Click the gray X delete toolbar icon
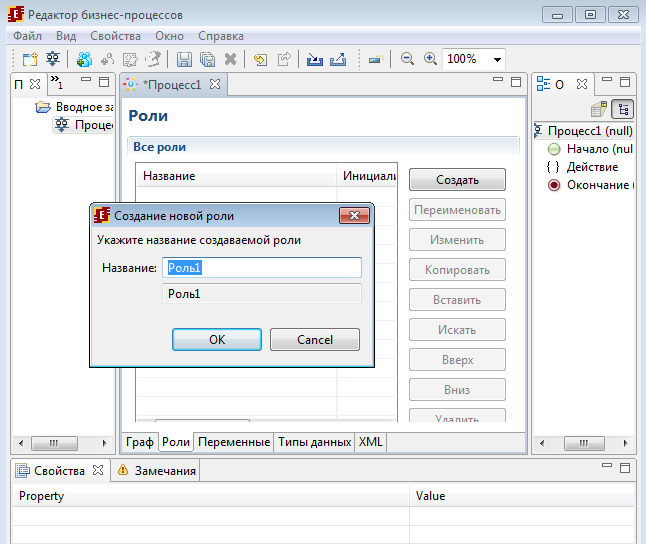This screenshot has height=544, width=646. tap(230, 59)
